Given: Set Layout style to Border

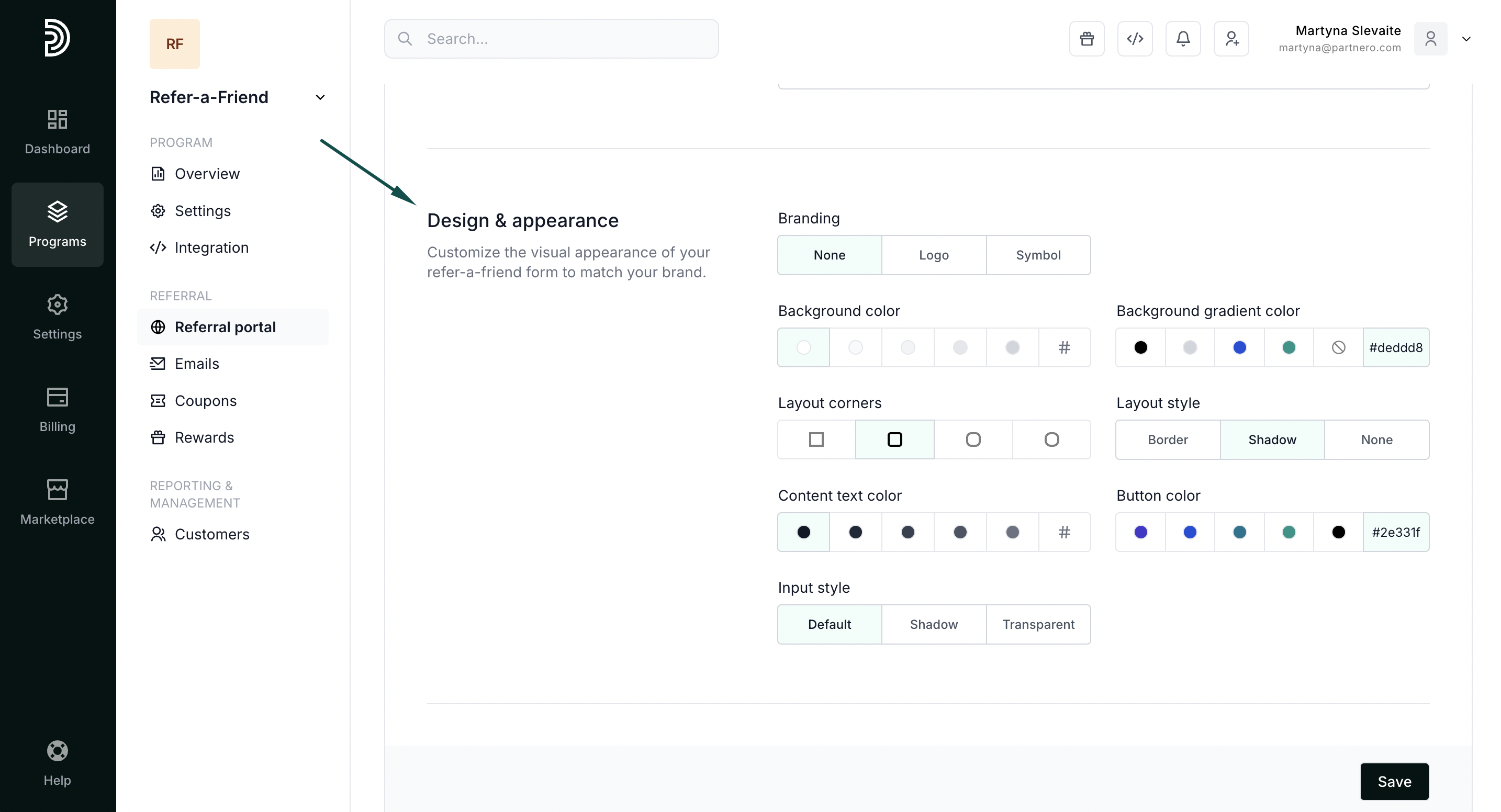Looking at the screenshot, I should [x=1167, y=440].
